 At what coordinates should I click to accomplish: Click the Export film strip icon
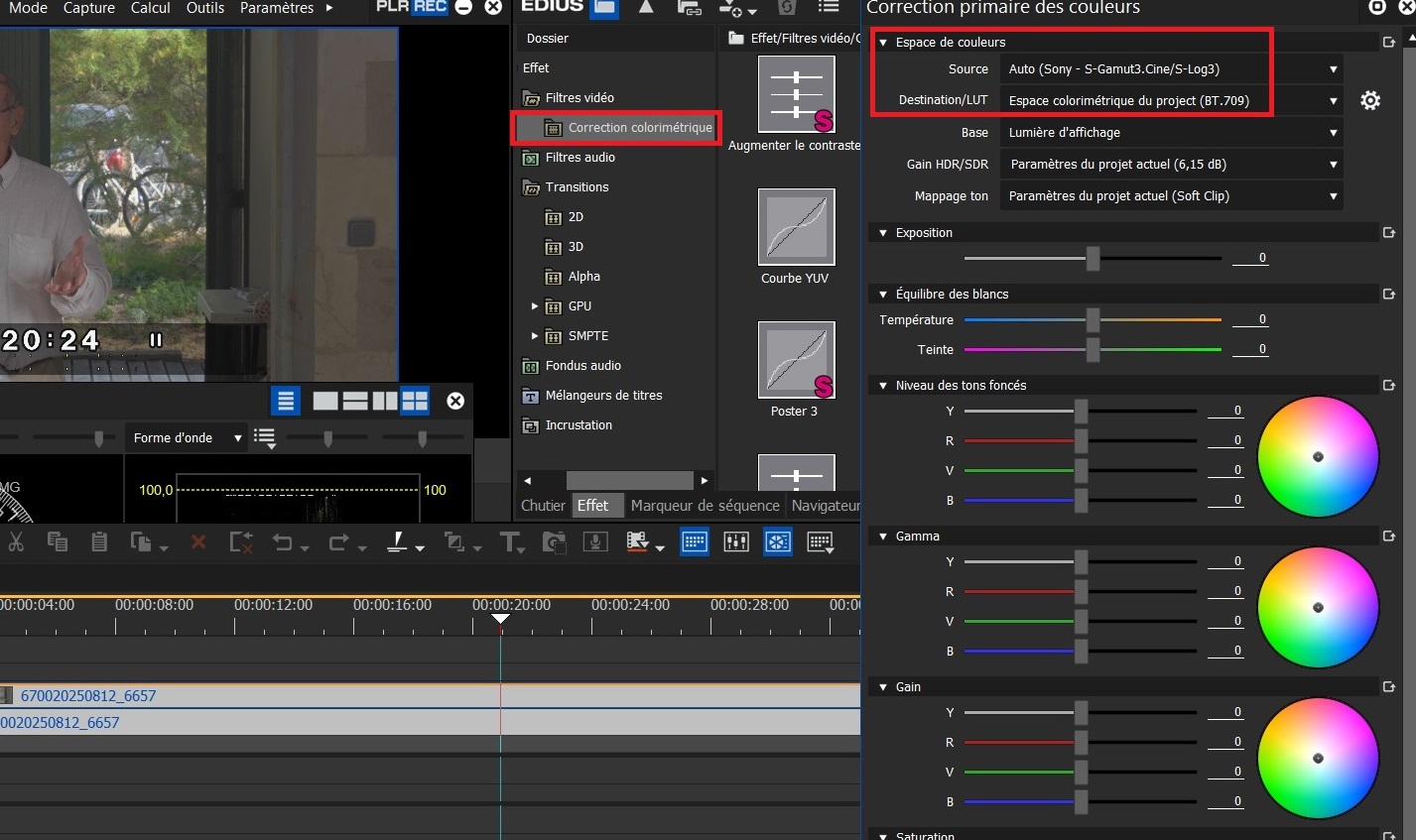point(638,541)
